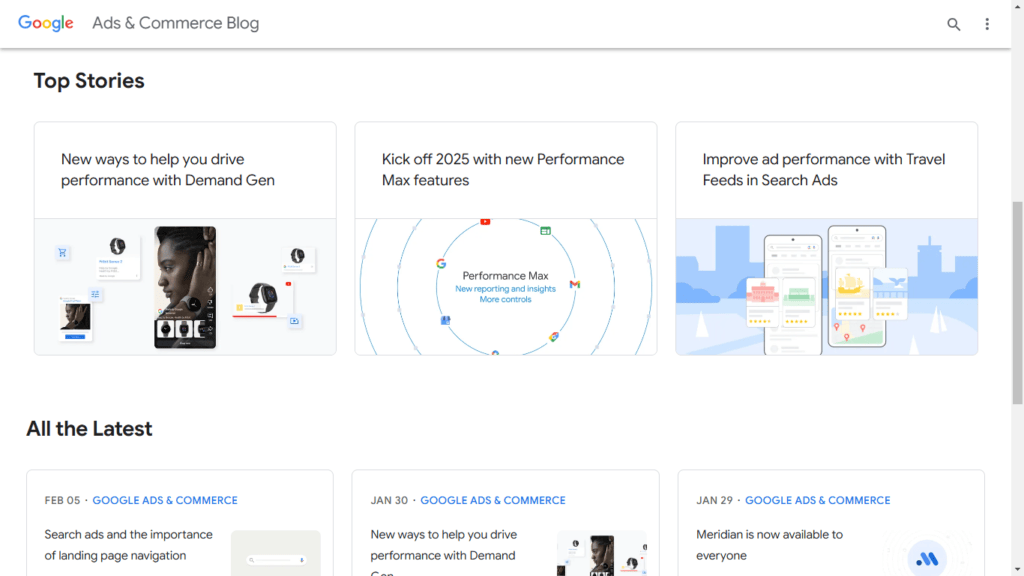Click the Gmail icon in Performance Max graphic
Viewport: 1024px width, 576px height.
(x=575, y=285)
